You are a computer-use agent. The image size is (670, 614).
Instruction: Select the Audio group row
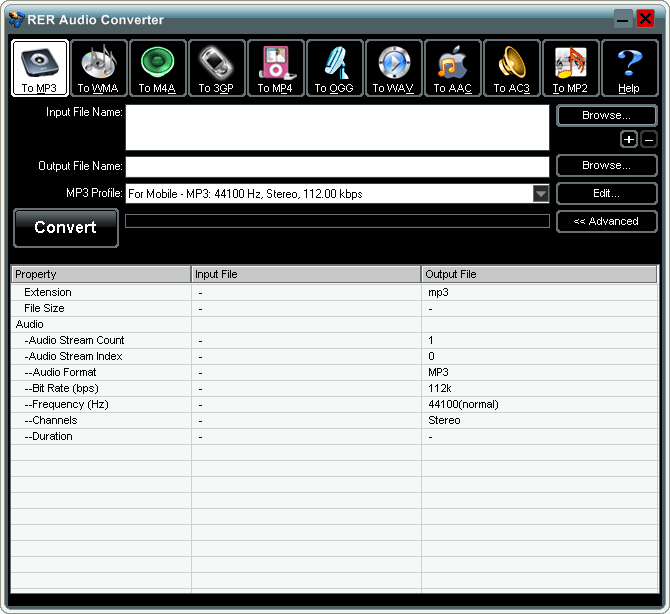pyautogui.click(x=334, y=324)
